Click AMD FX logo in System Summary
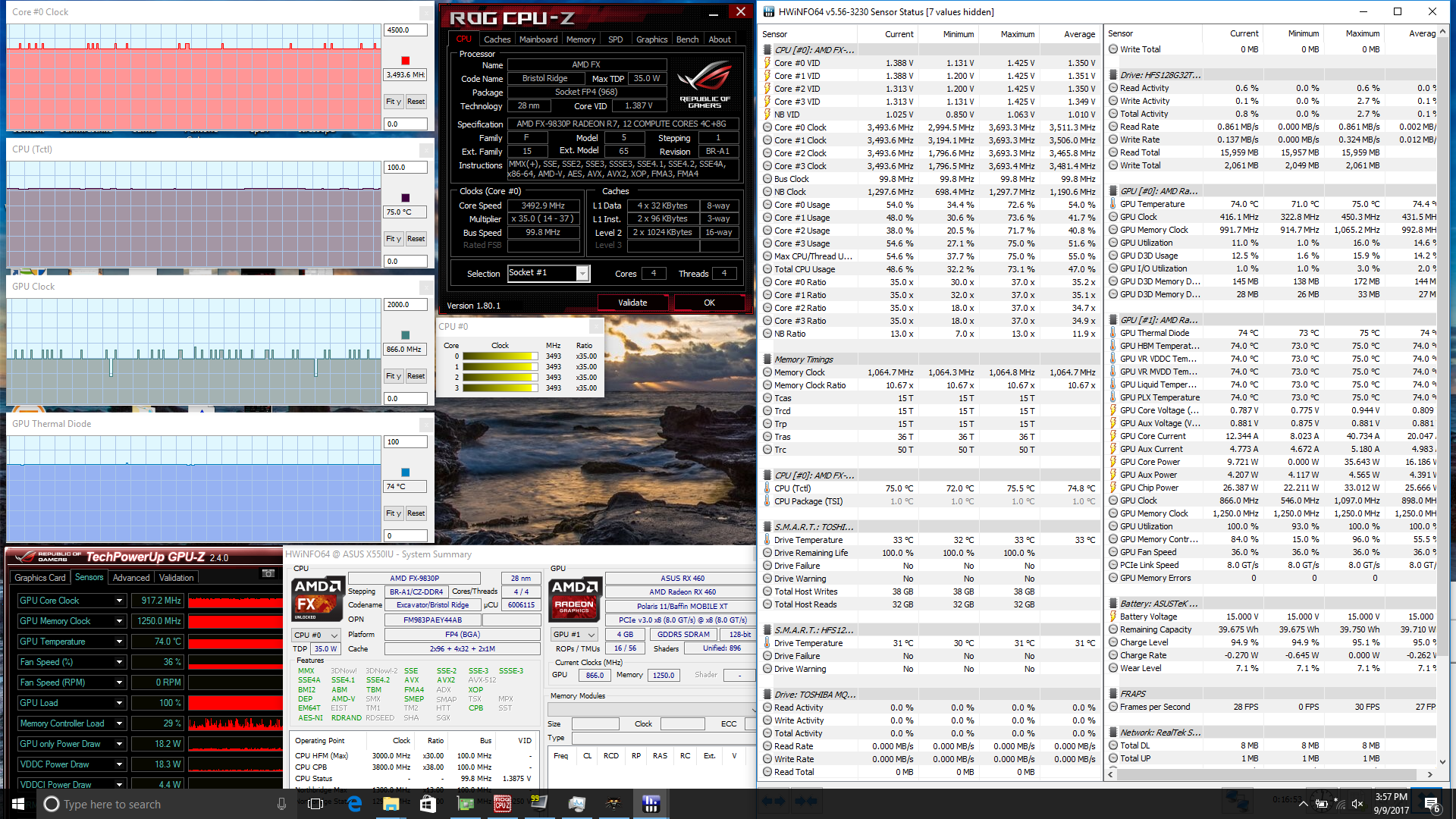 click(x=317, y=599)
